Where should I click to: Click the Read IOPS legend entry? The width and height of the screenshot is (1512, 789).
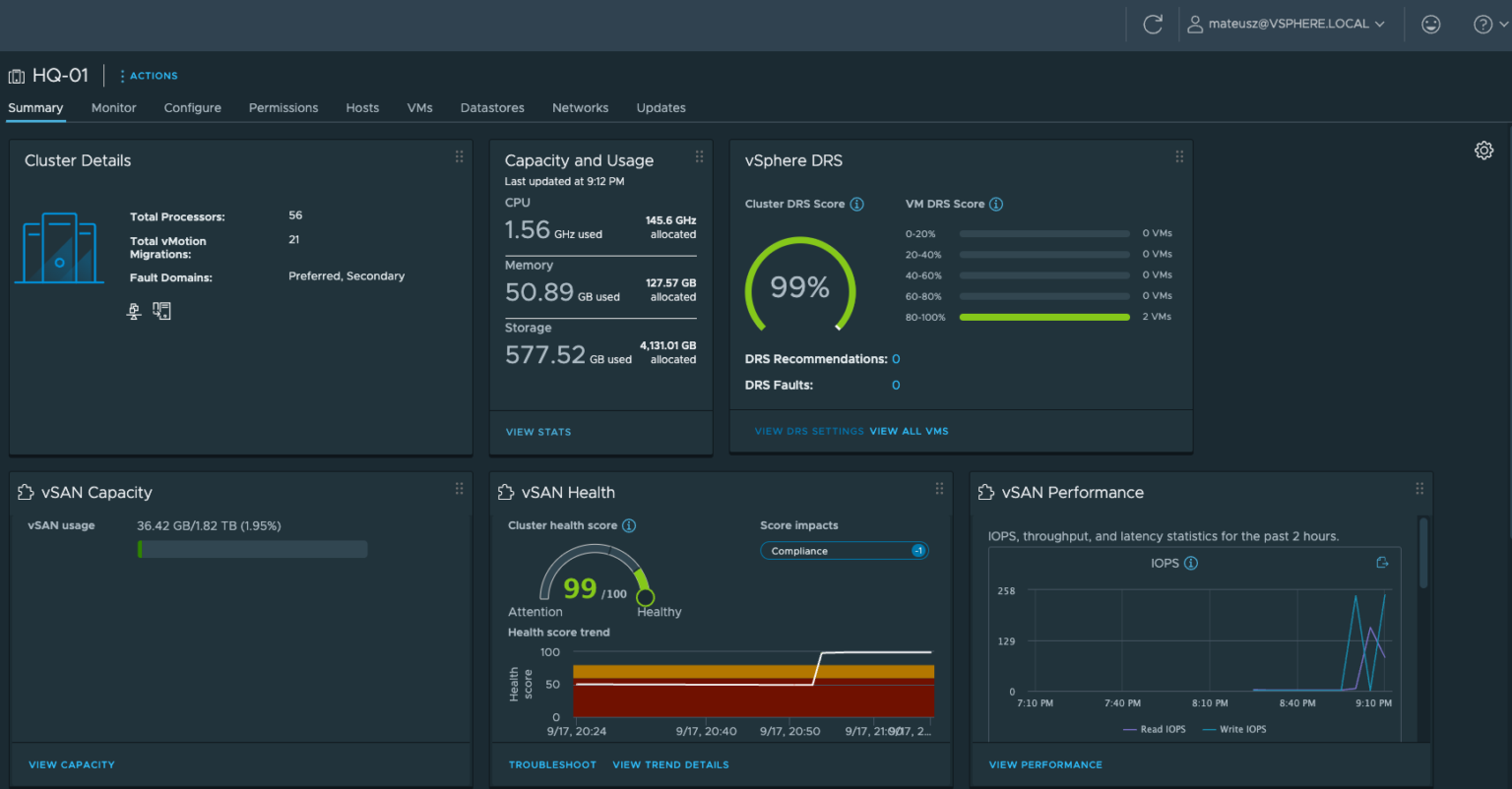pos(1154,729)
